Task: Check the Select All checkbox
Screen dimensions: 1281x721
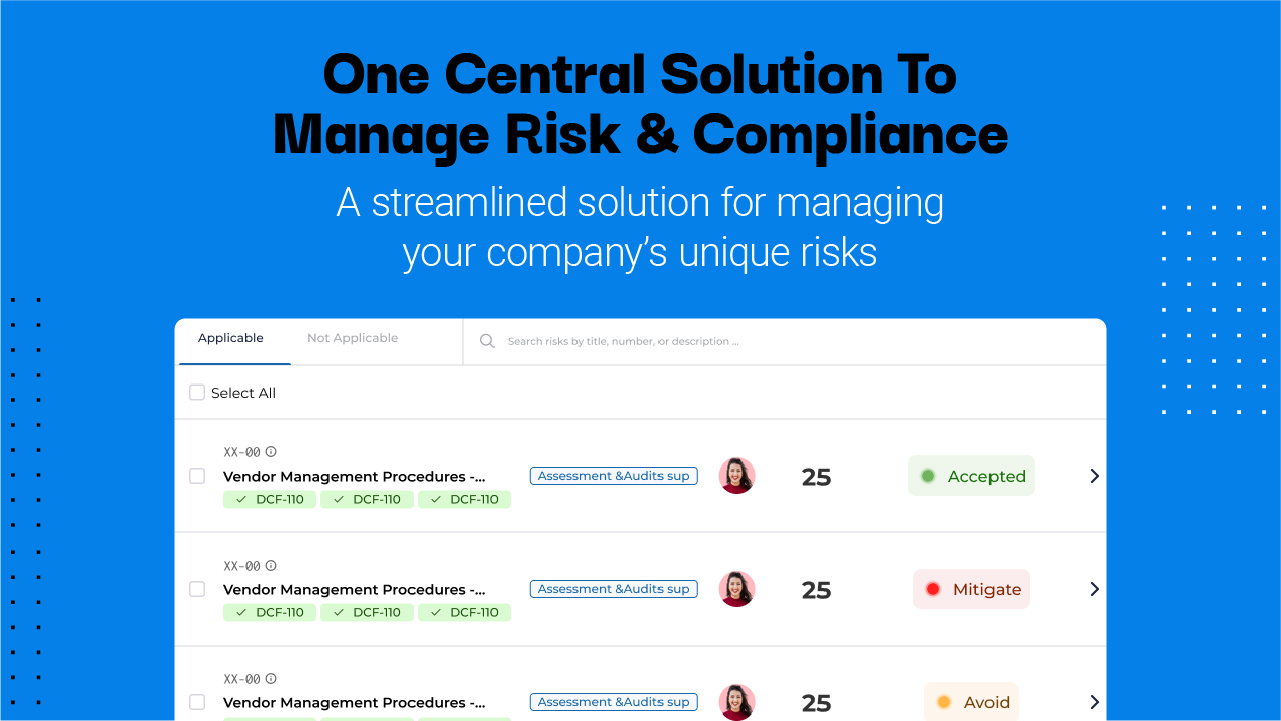Action: point(197,393)
